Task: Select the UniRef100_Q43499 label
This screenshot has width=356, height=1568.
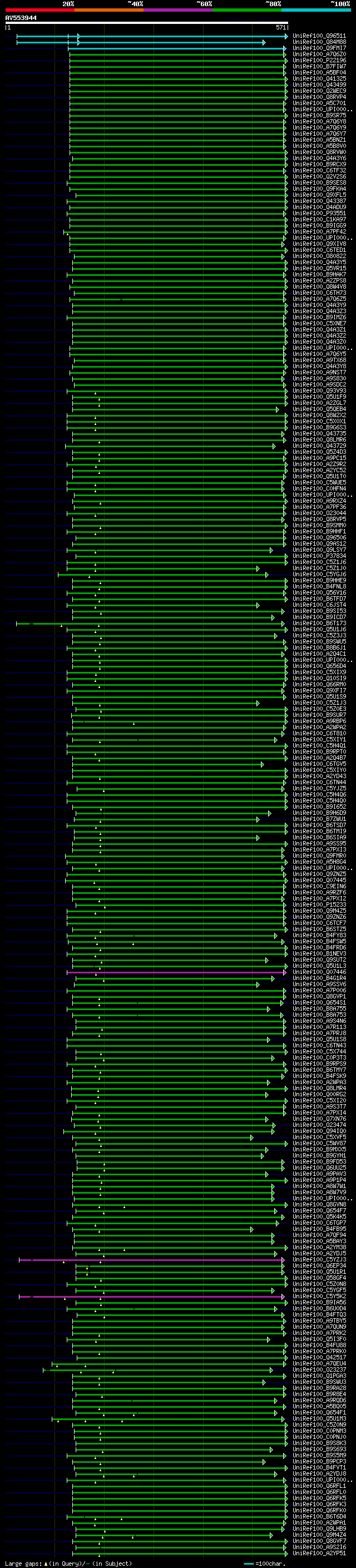Action: (319, 85)
